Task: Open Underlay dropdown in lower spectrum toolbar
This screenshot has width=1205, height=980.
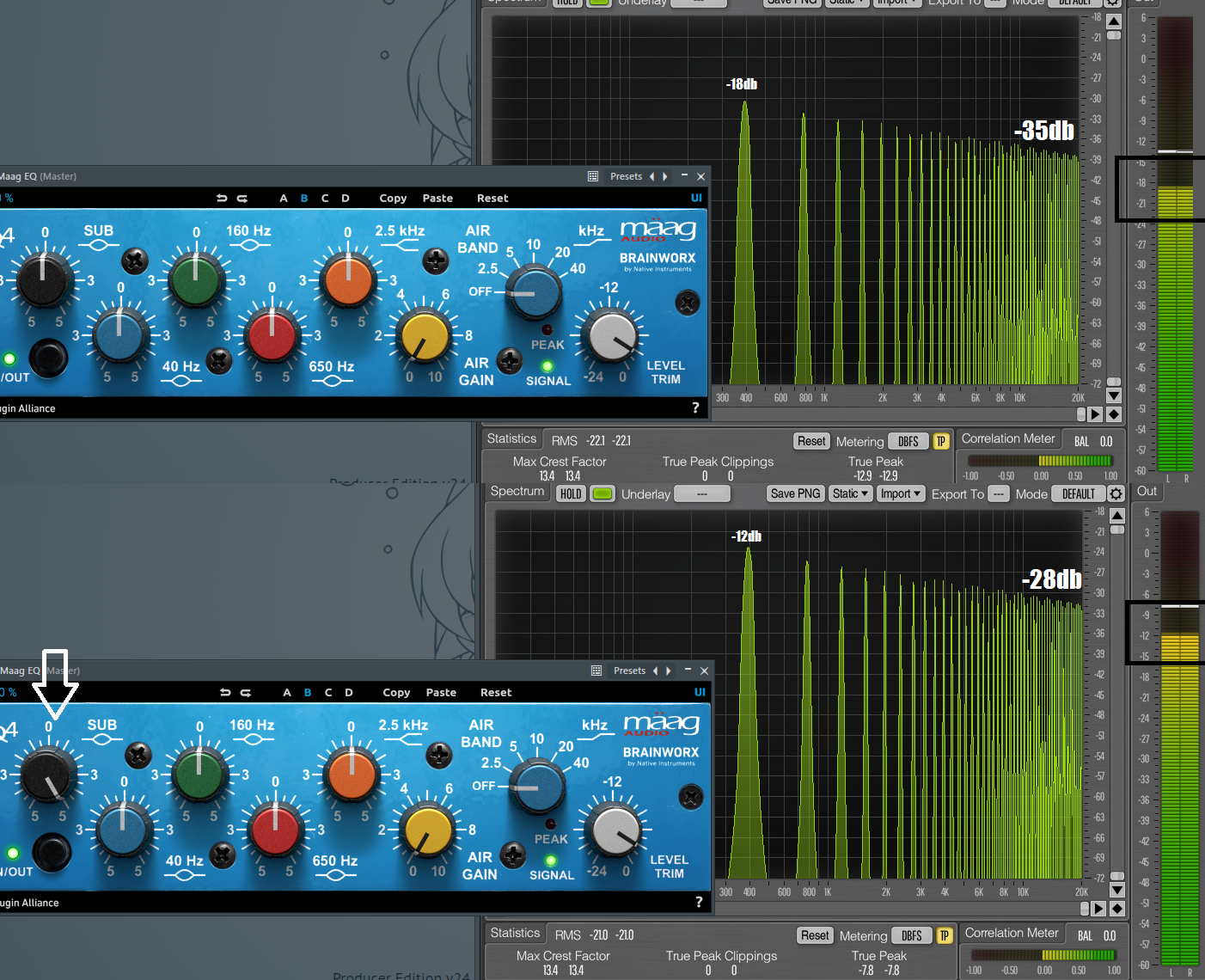Action: 702,493
